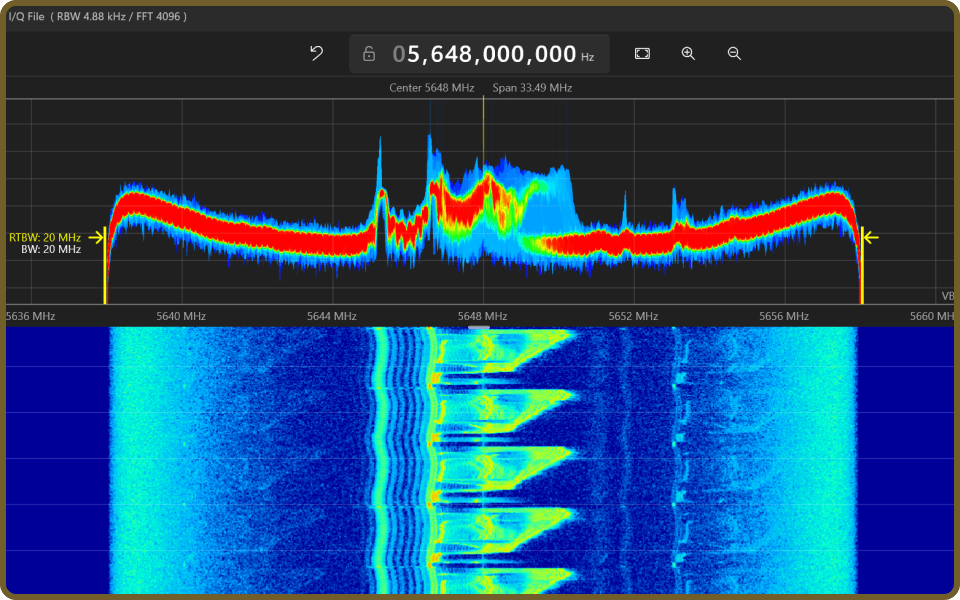The height and width of the screenshot is (600, 960).
Task: Click the 5656 MHz axis label
Action: tap(784, 317)
